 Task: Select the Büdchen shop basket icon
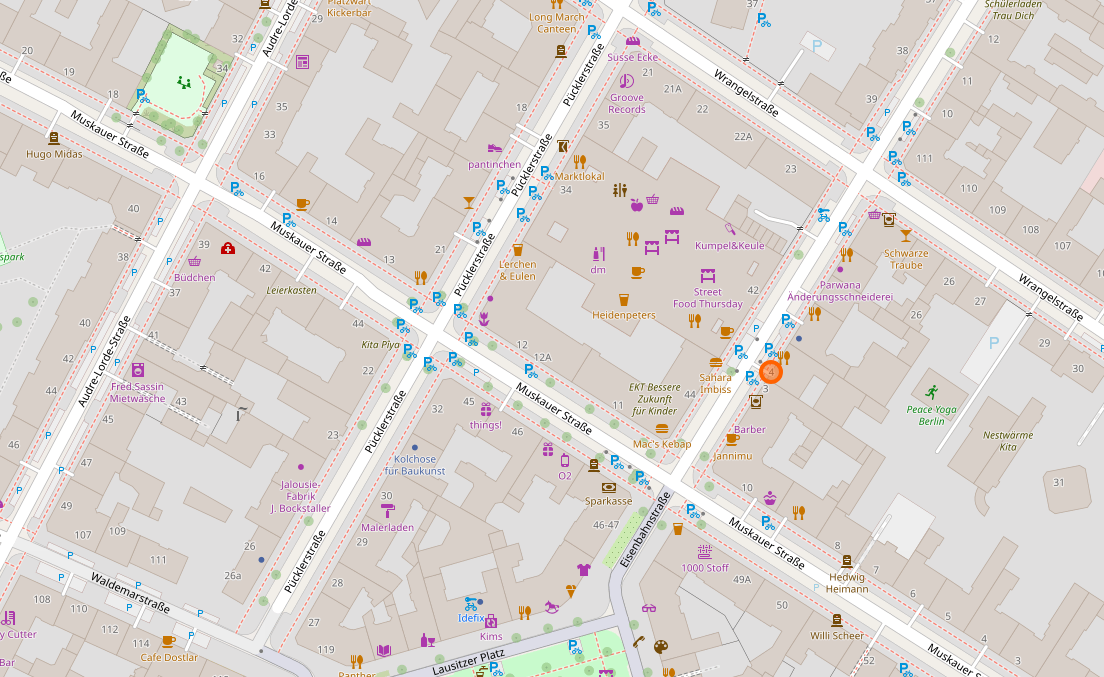click(194, 262)
